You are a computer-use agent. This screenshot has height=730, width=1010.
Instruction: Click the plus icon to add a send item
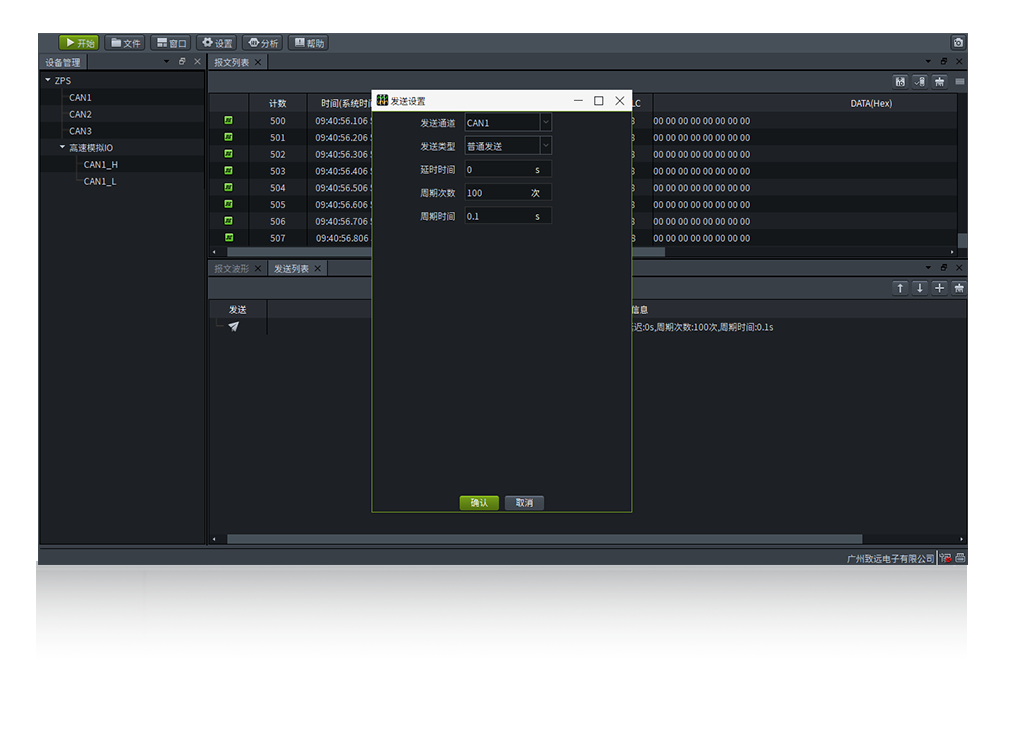939,288
